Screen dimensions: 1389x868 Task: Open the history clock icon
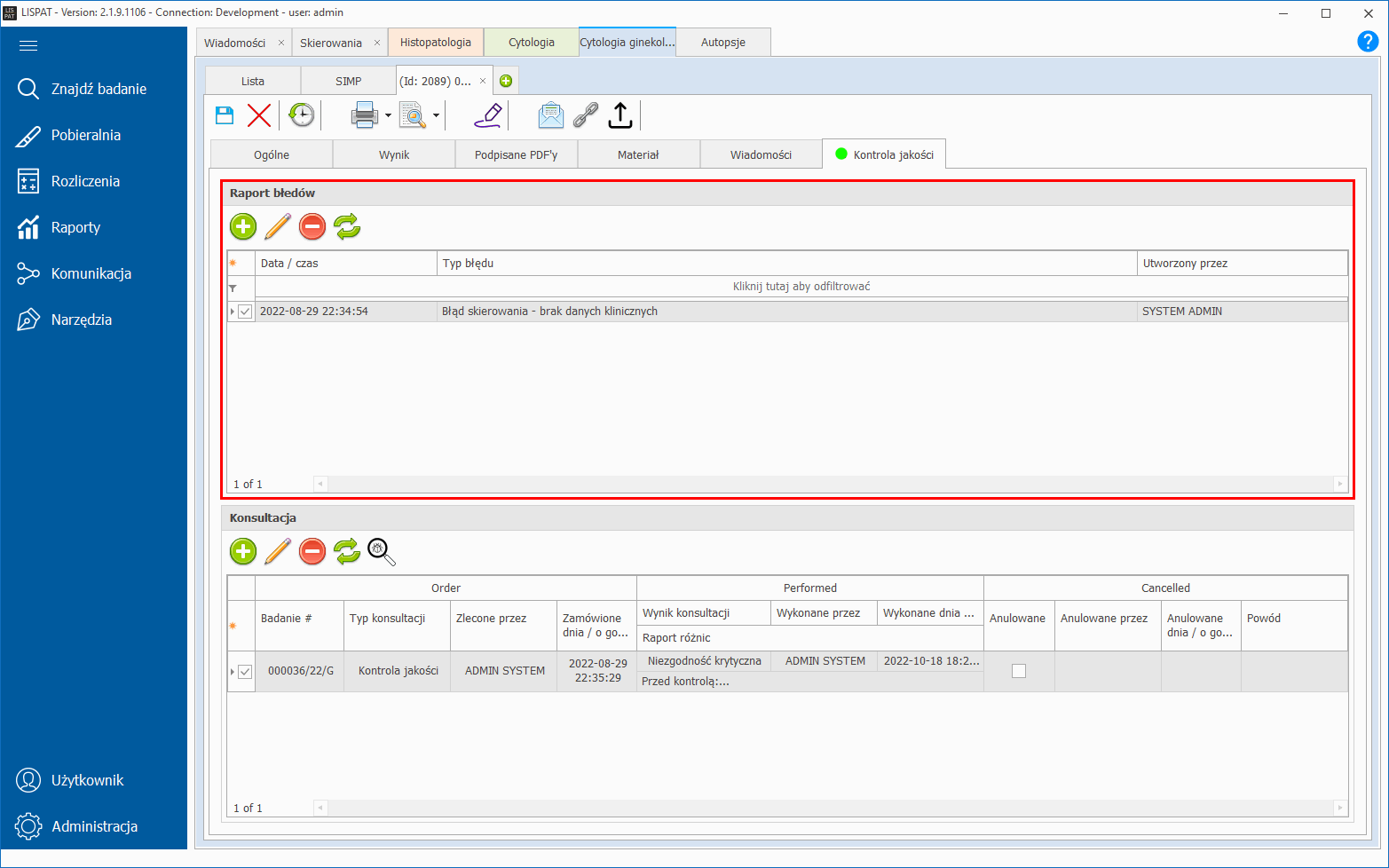click(x=302, y=115)
